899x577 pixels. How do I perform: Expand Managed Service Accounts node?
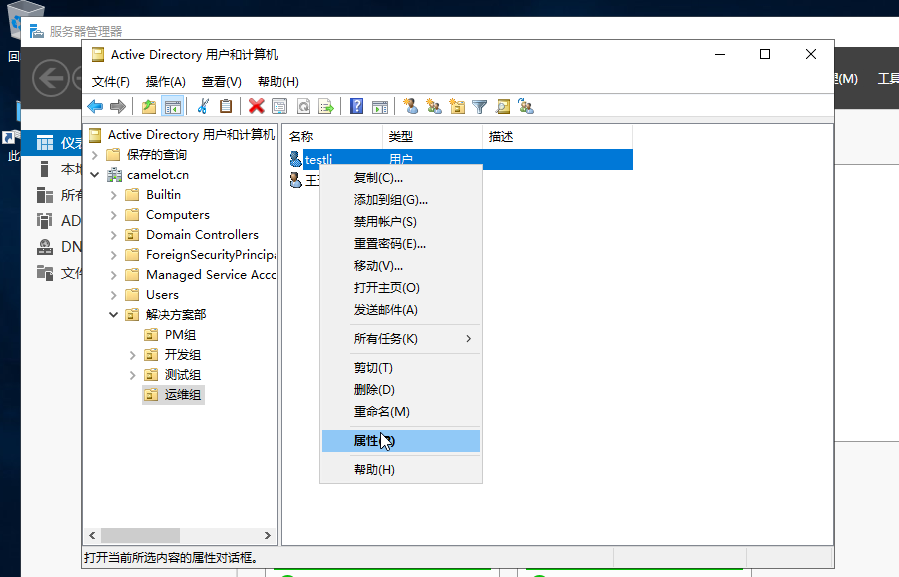114,275
